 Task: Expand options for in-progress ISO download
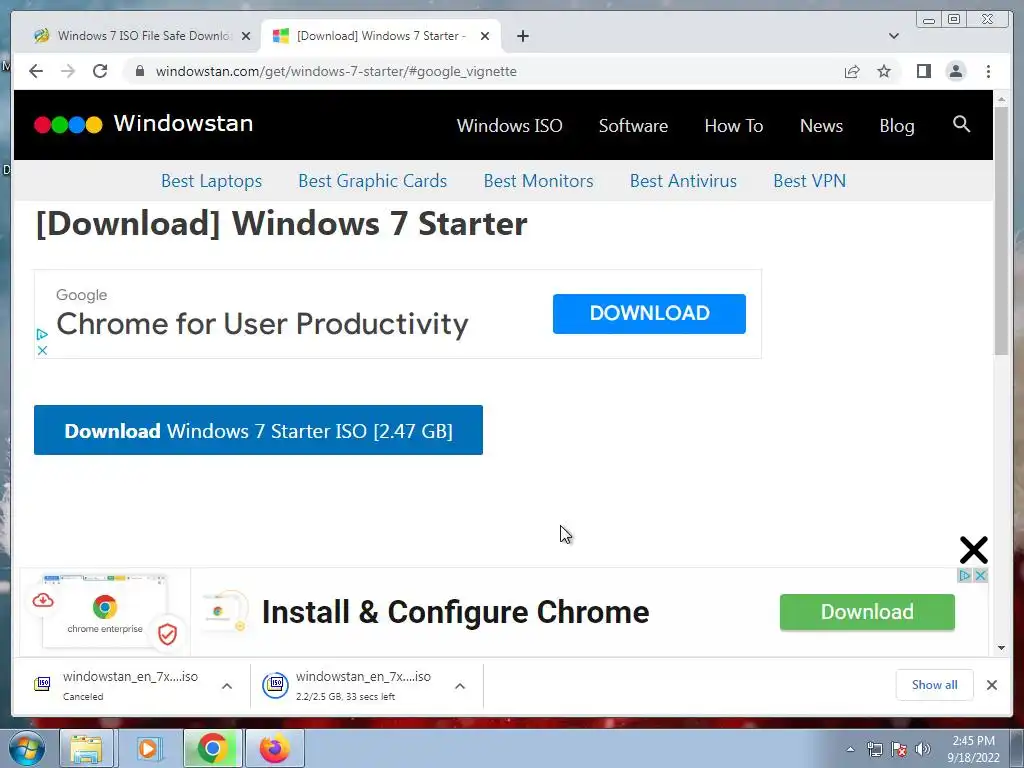tap(460, 686)
